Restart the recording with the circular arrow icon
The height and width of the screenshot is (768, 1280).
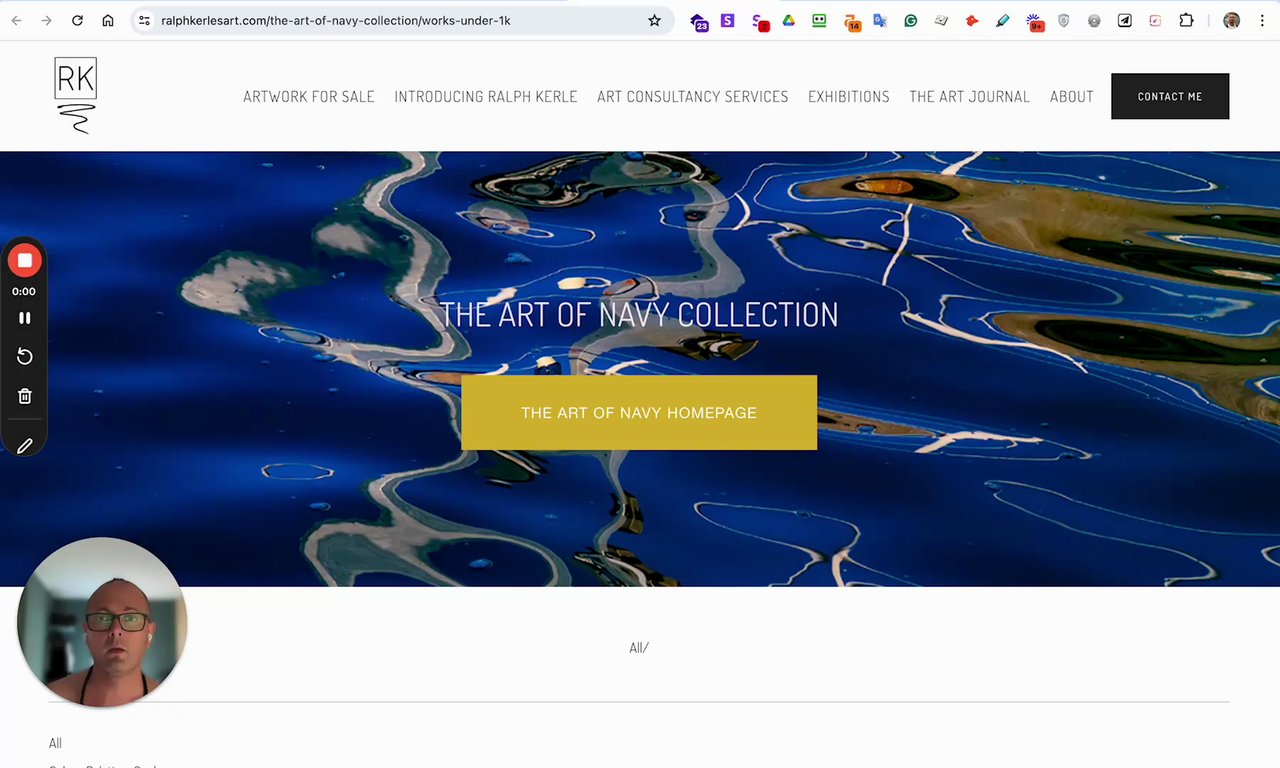pyautogui.click(x=25, y=357)
